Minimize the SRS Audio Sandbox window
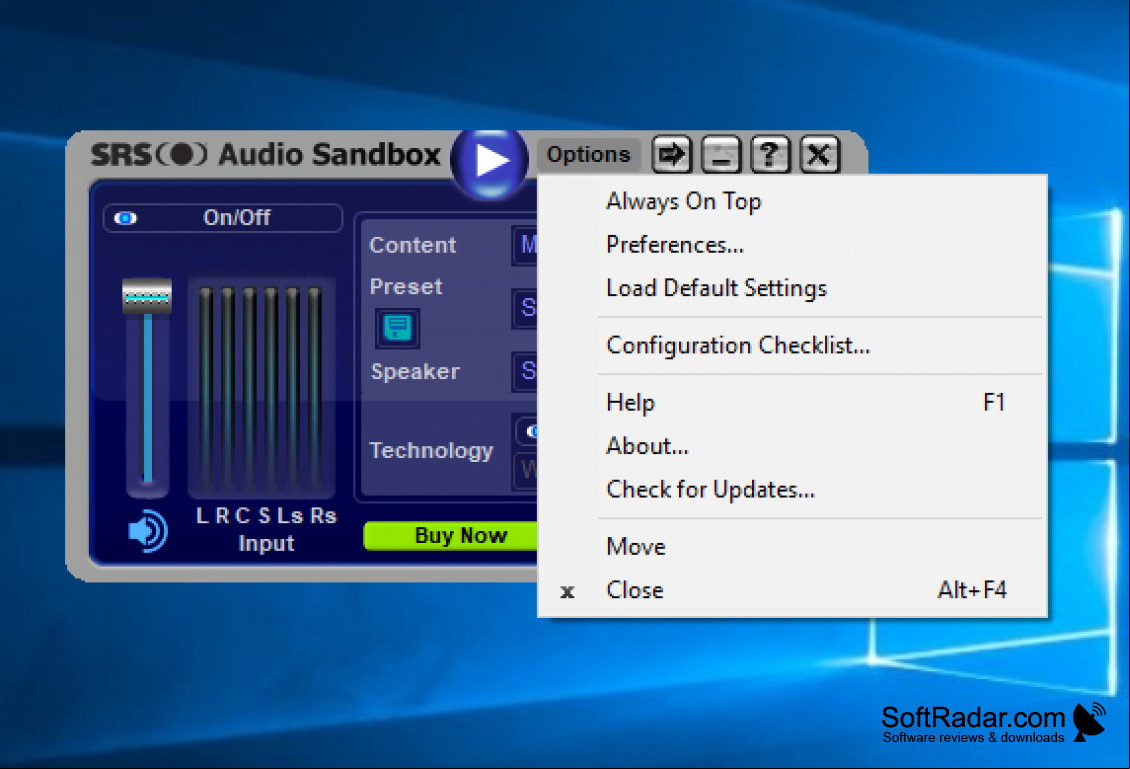1130x769 pixels. click(x=721, y=154)
